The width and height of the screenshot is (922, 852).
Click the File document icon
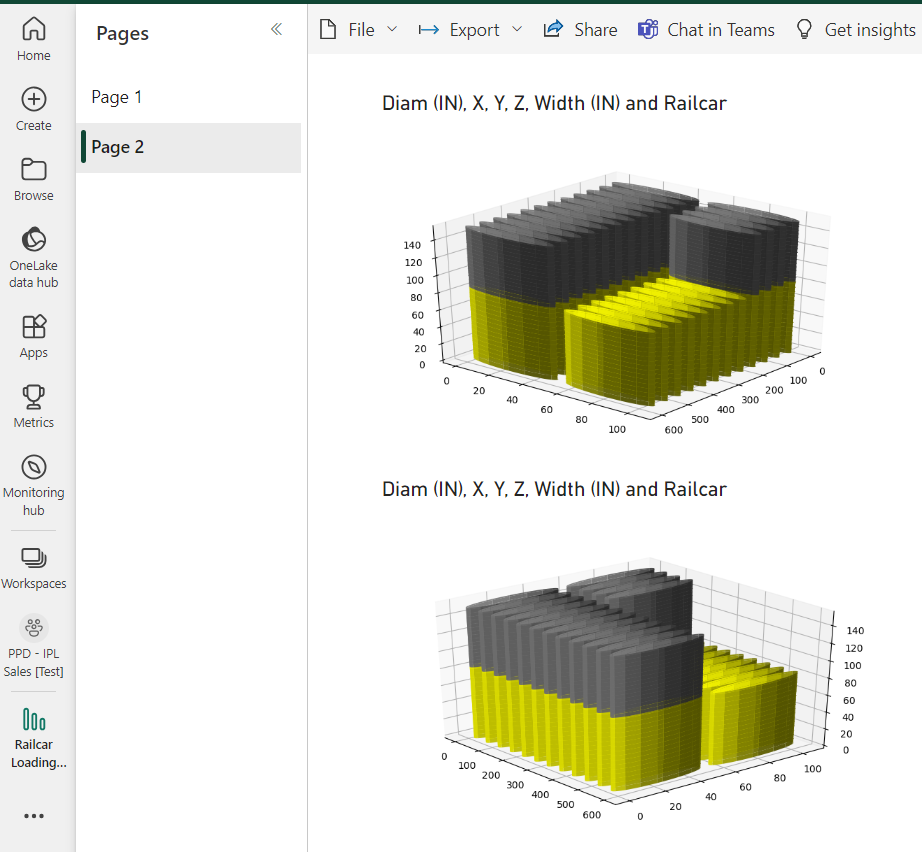328,29
